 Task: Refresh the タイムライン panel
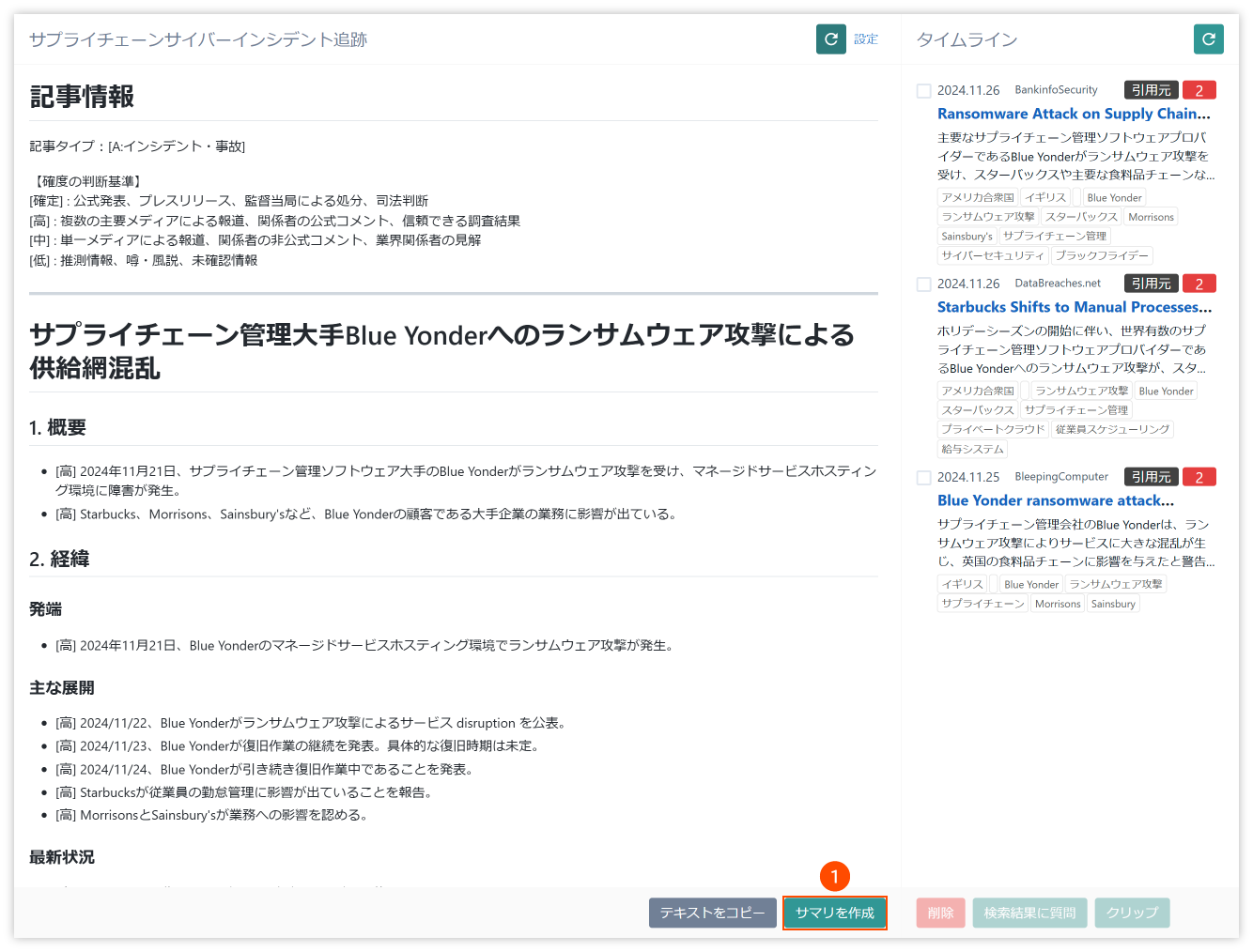(1209, 39)
